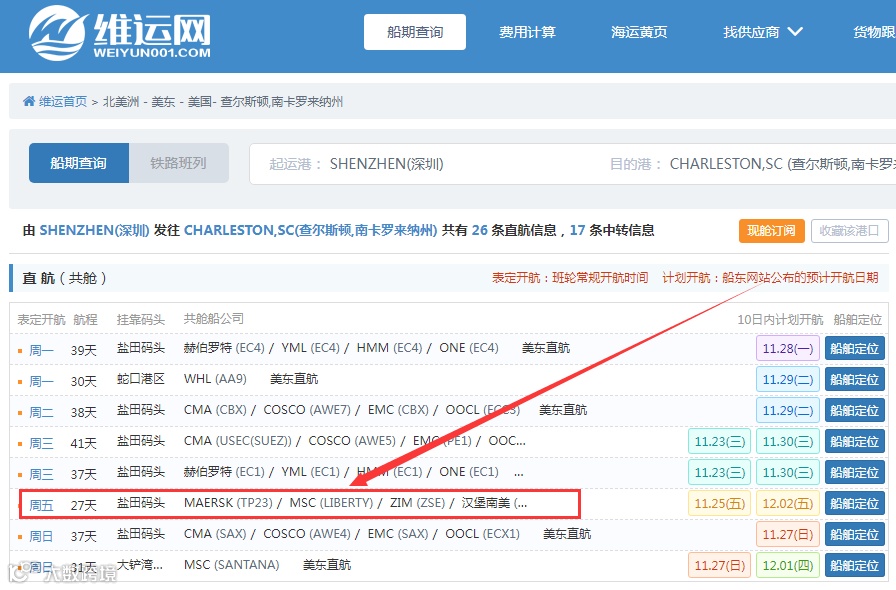Select 11.23(三) date in CMA (USEC(SUEZ)) row
Viewport: 896px width, 590px height.
[x=719, y=441]
